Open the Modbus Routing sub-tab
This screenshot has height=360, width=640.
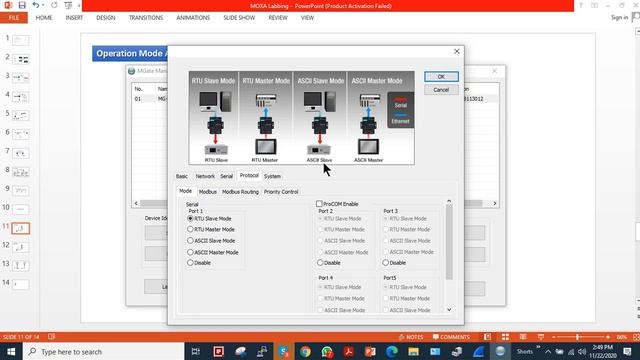tap(240, 192)
